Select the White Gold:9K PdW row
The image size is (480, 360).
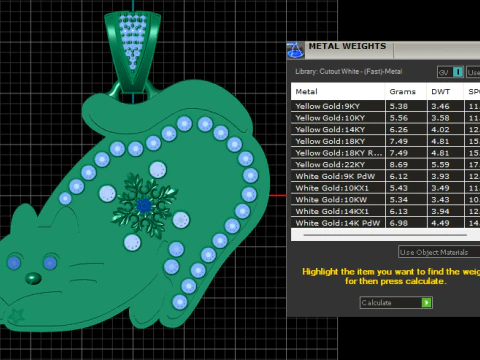coord(385,176)
